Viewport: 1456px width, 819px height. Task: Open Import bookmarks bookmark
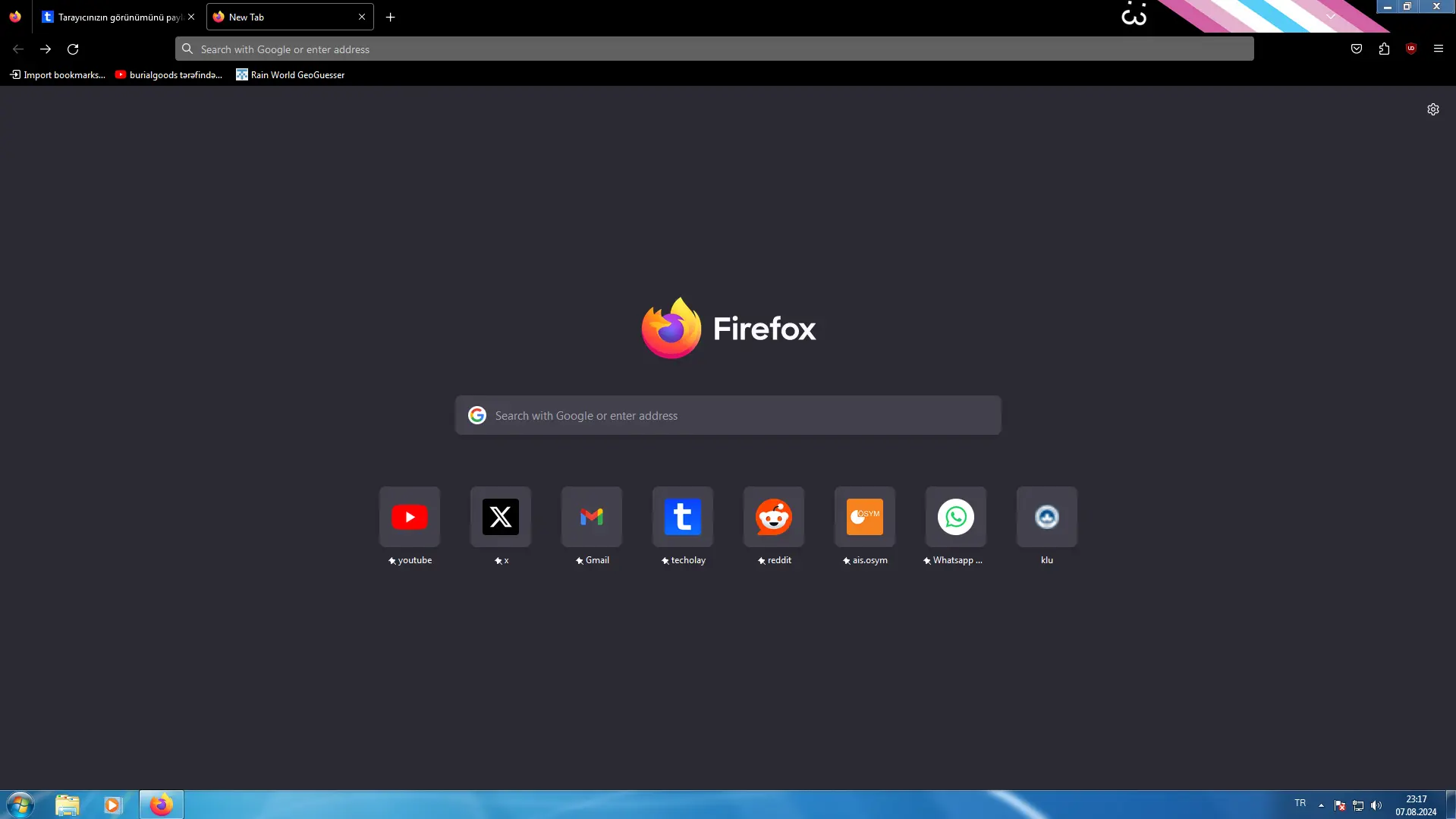coord(58,74)
